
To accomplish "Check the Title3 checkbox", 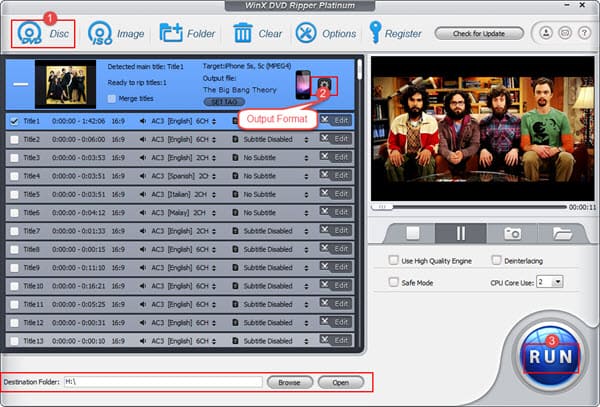I will 14,158.
